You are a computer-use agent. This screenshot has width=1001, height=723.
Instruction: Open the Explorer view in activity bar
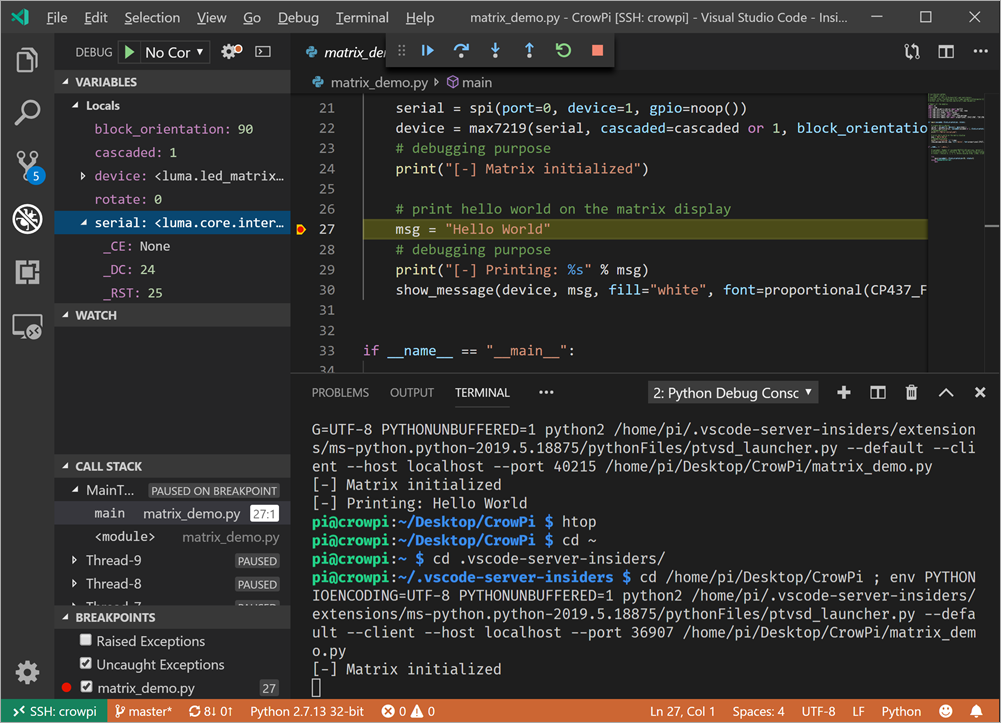coord(27,61)
